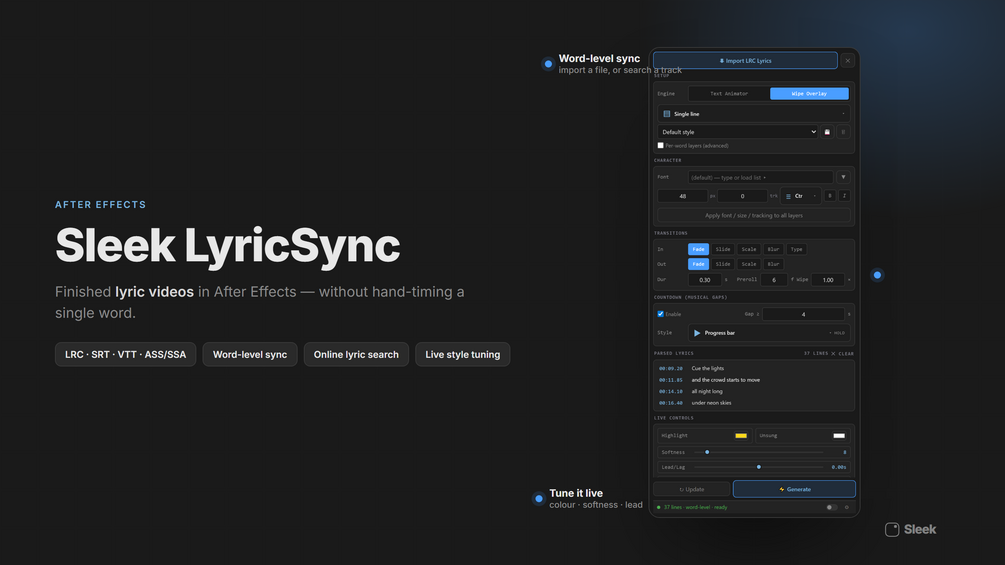Screen dimensions: 1005x565
Task: Click the Progress bar play triangle icon
Action: pos(697,333)
